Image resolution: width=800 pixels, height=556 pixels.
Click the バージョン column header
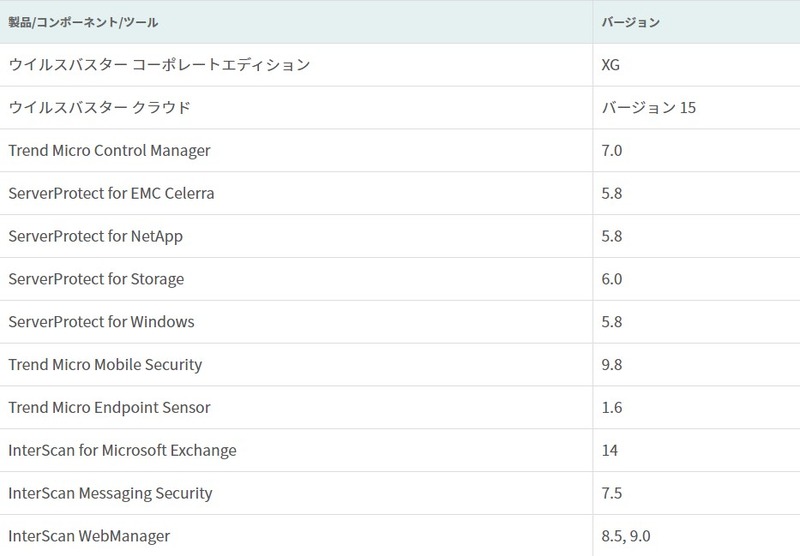tap(630, 22)
